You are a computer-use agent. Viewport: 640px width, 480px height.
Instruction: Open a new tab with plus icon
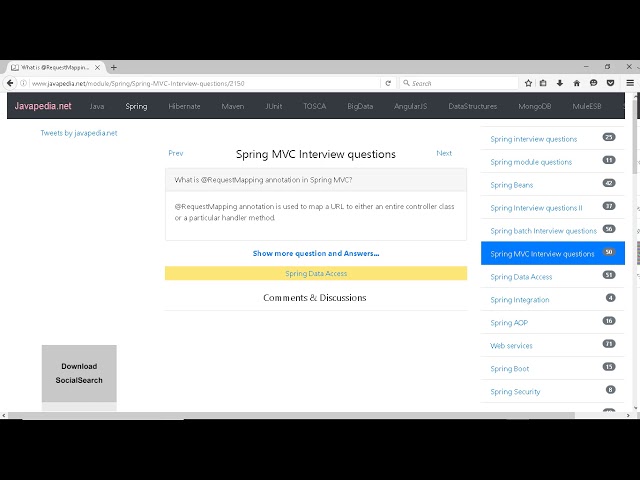tap(114, 67)
